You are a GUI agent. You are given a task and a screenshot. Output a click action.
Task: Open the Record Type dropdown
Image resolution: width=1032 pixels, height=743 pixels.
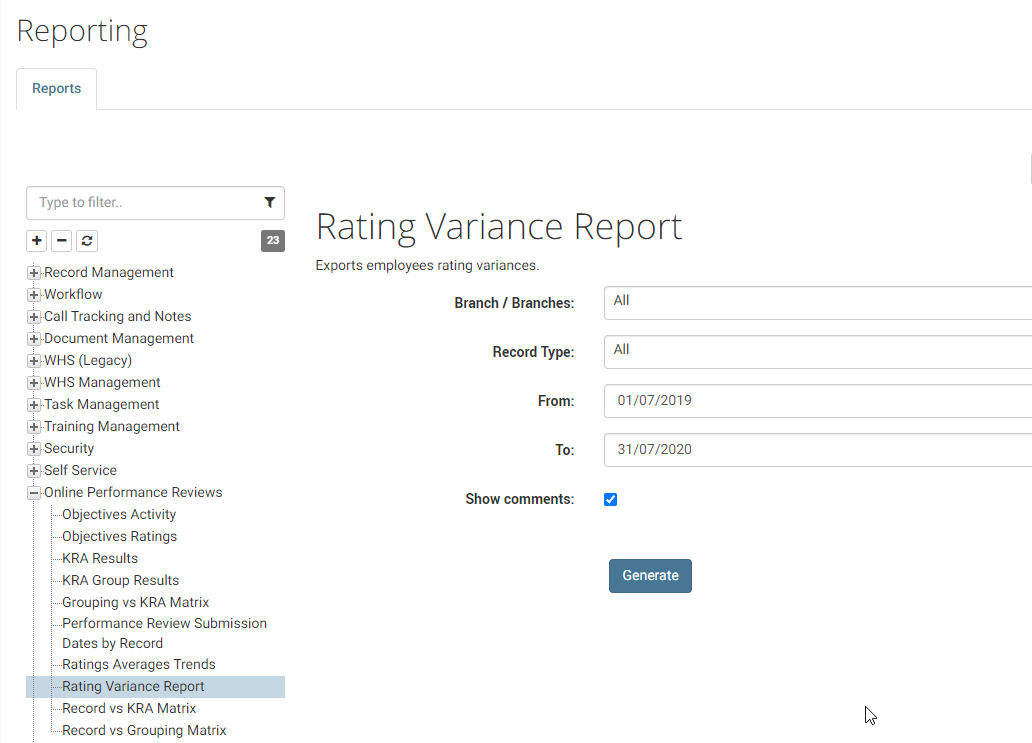point(817,352)
